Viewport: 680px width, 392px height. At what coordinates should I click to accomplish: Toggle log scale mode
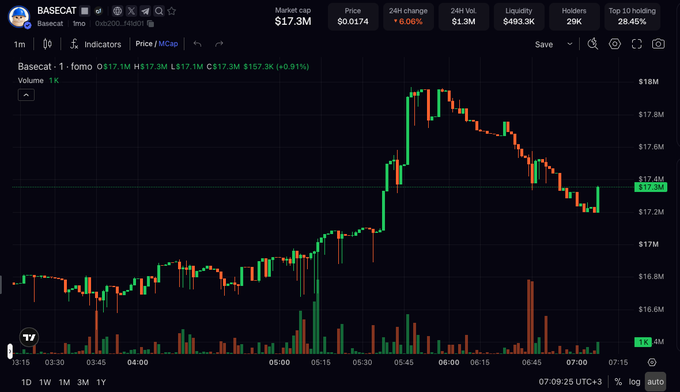(634, 382)
